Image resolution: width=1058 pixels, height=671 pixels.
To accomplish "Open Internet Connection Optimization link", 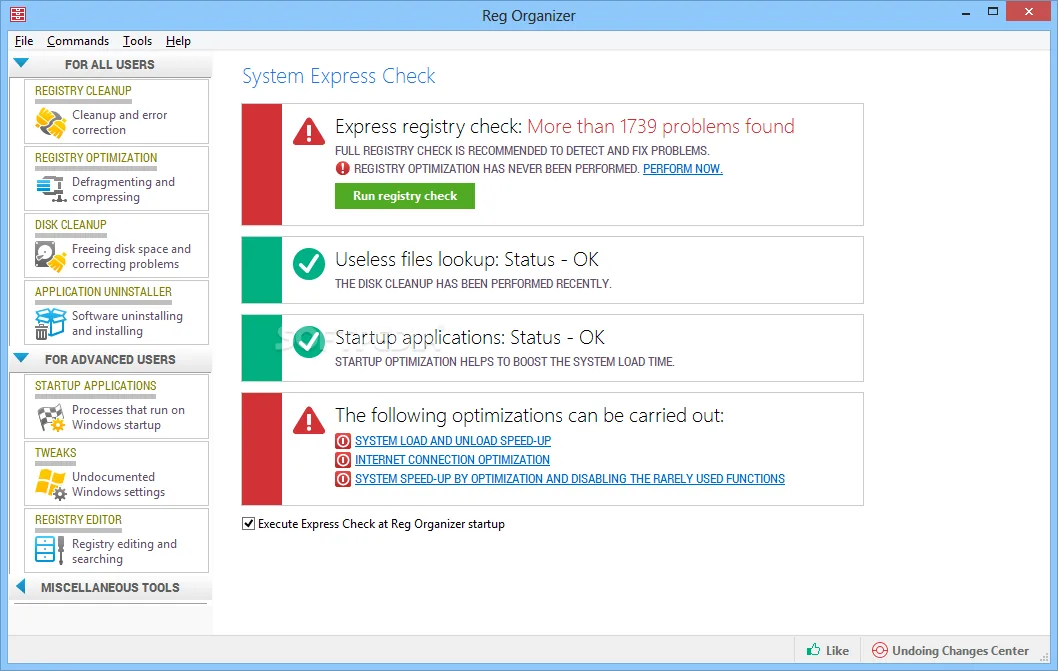I will 452,460.
